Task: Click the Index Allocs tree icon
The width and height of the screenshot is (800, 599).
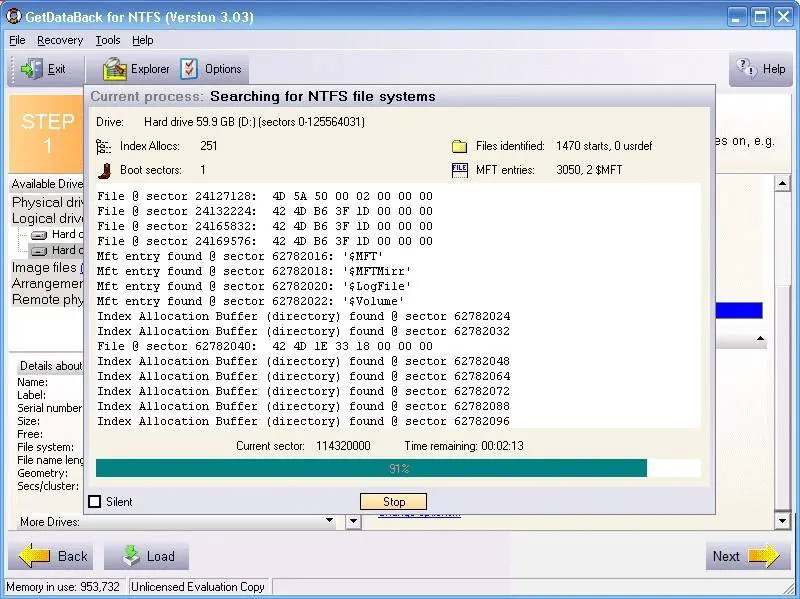Action: [x=103, y=146]
